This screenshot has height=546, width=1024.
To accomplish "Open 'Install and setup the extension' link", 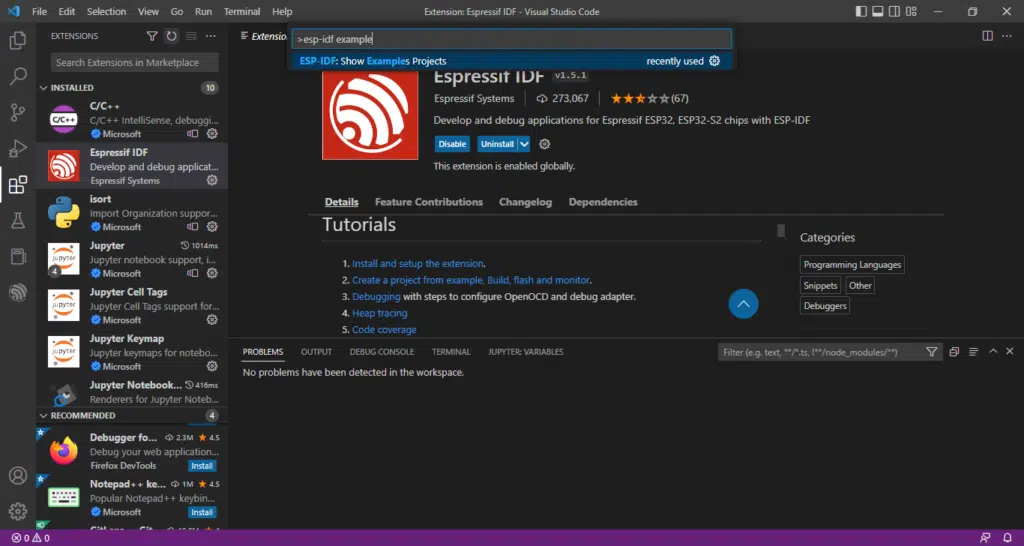I will click(418, 264).
